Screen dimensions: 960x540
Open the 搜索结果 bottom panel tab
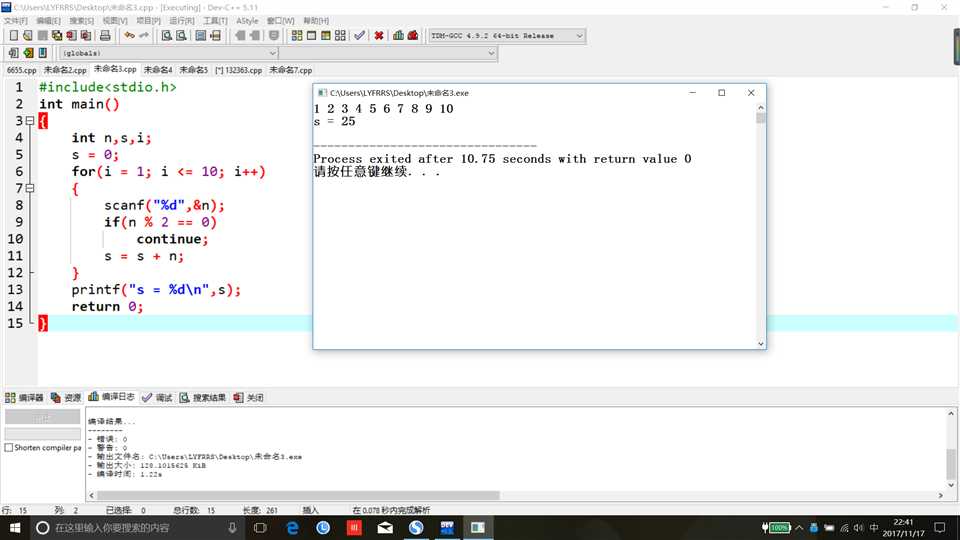point(203,398)
